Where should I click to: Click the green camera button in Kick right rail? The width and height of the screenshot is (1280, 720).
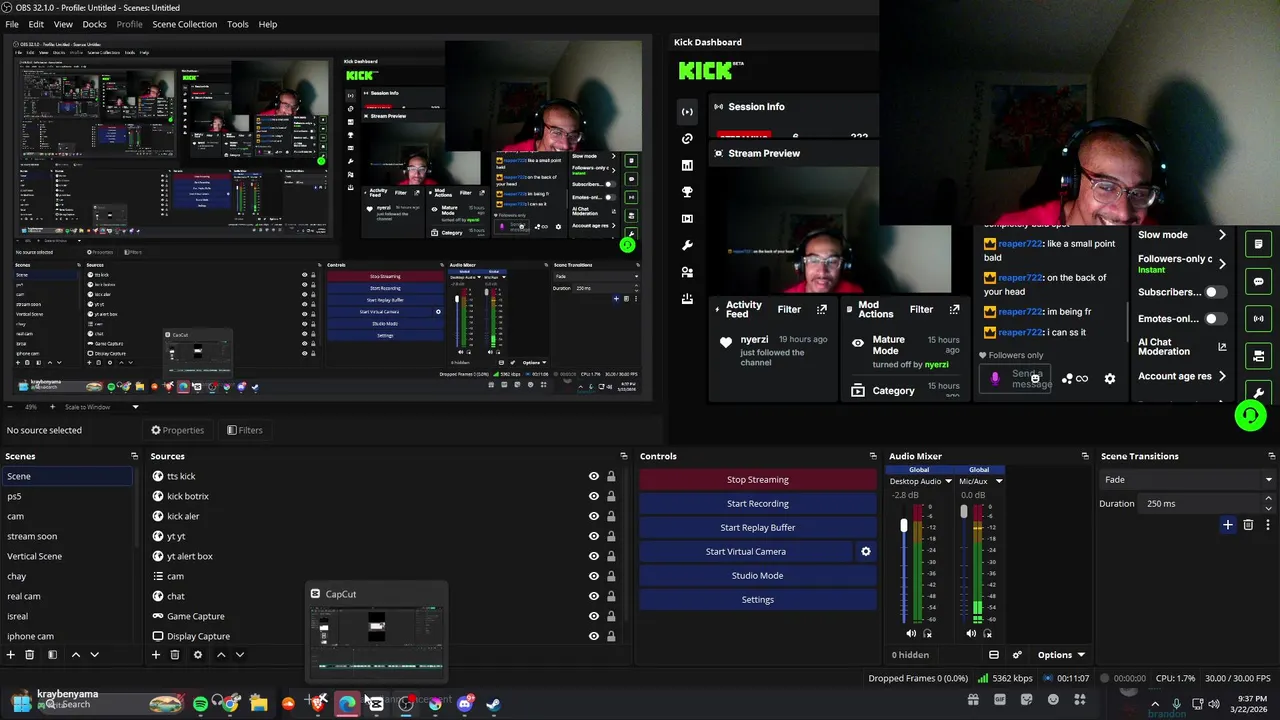click(1259, 355)
